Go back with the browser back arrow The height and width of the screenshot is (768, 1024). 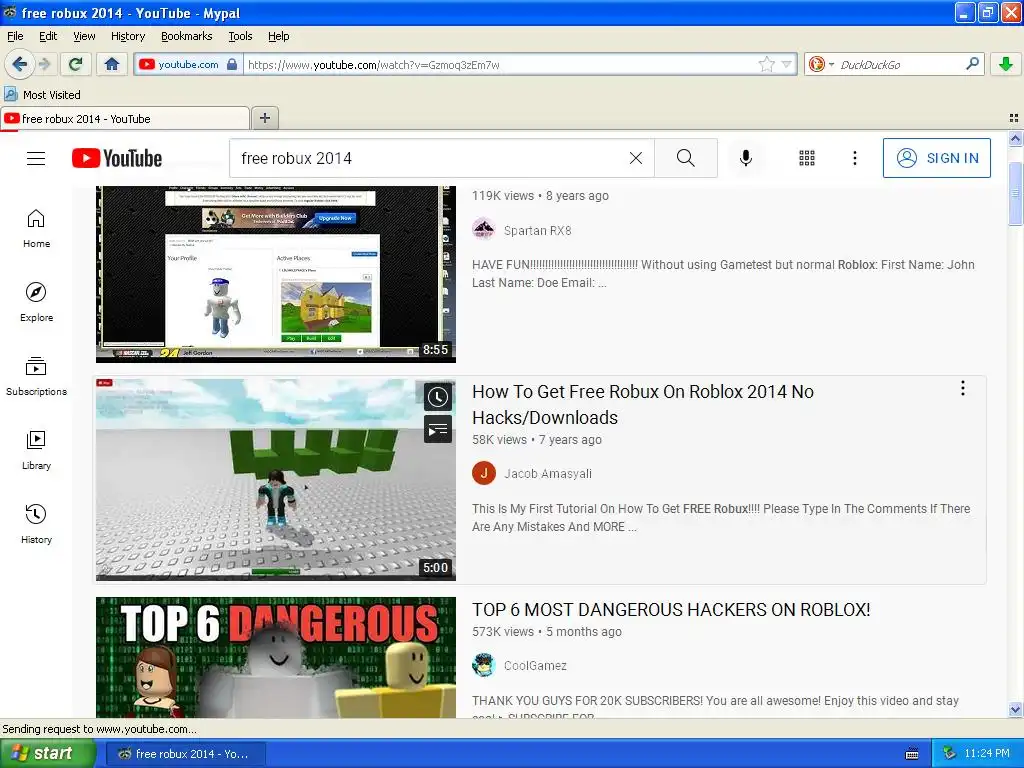point(19,64)
